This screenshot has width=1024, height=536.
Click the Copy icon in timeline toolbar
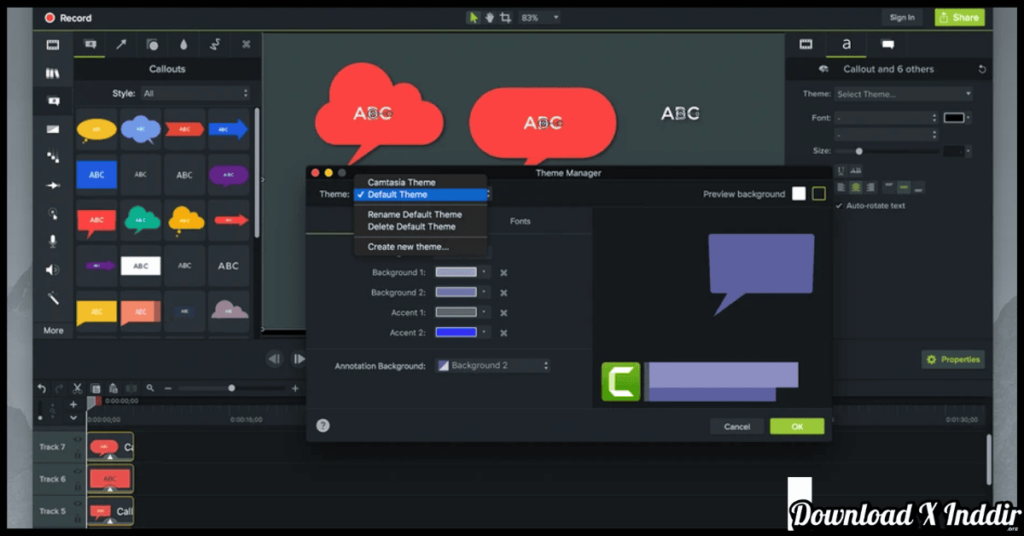click(x=95, y=388)
